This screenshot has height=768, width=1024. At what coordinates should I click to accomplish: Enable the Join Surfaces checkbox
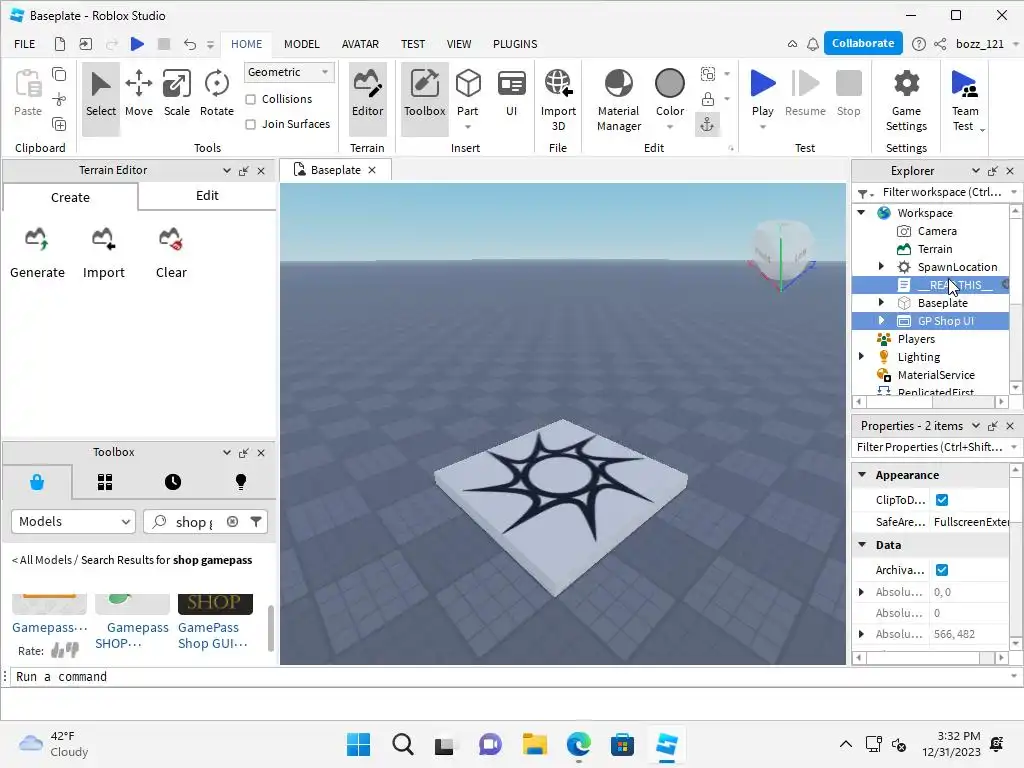(x=251, y=124)
